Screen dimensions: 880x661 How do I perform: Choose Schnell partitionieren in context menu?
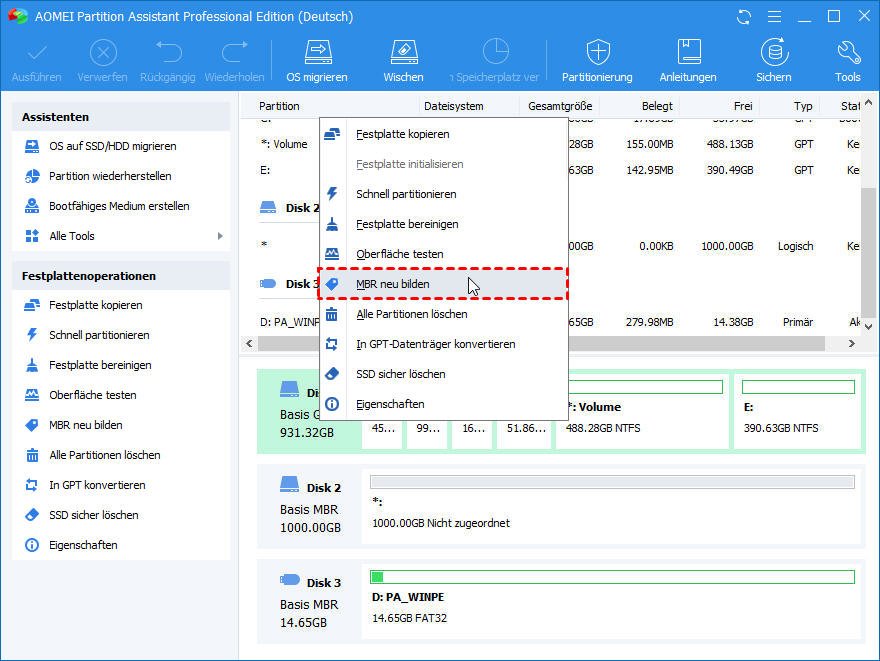pos(443,194)
